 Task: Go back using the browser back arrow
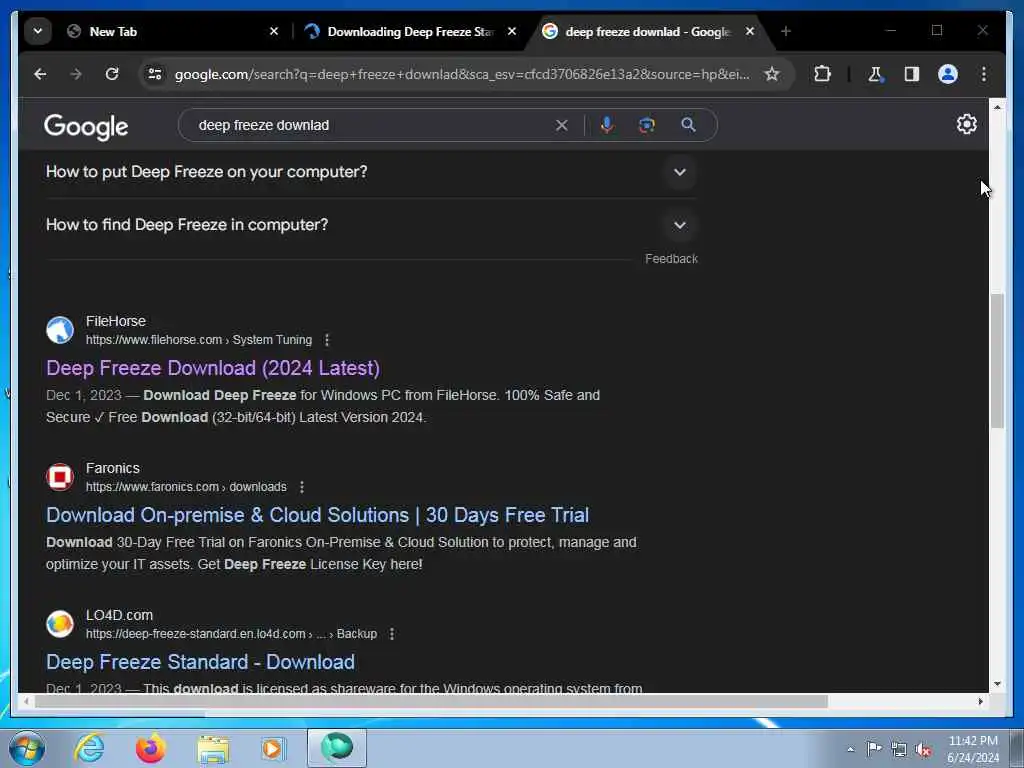pyautogui.click(x=40, y=74)
